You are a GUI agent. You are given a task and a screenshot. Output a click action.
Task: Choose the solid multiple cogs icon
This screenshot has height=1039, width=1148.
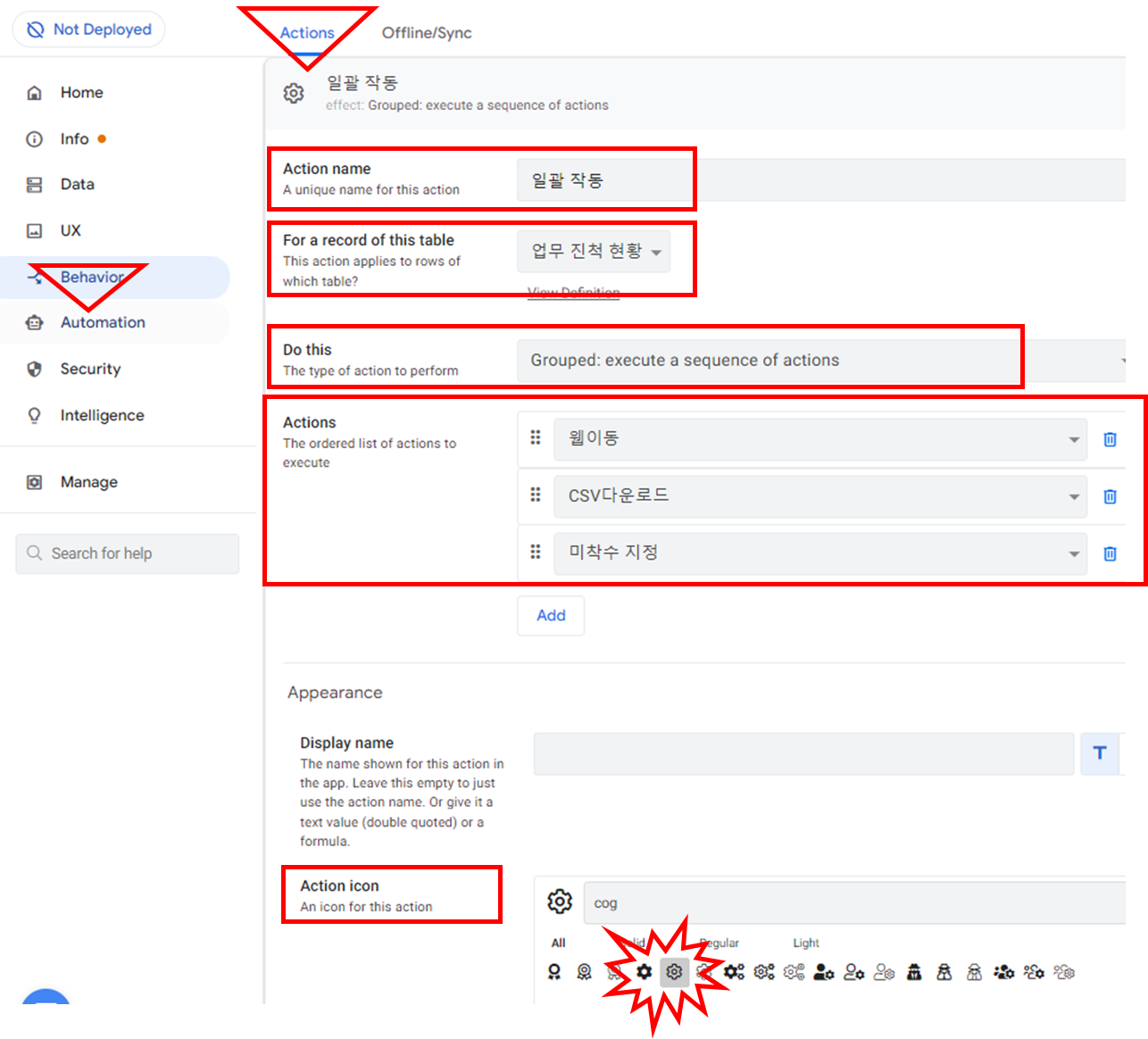coord(734,972)
